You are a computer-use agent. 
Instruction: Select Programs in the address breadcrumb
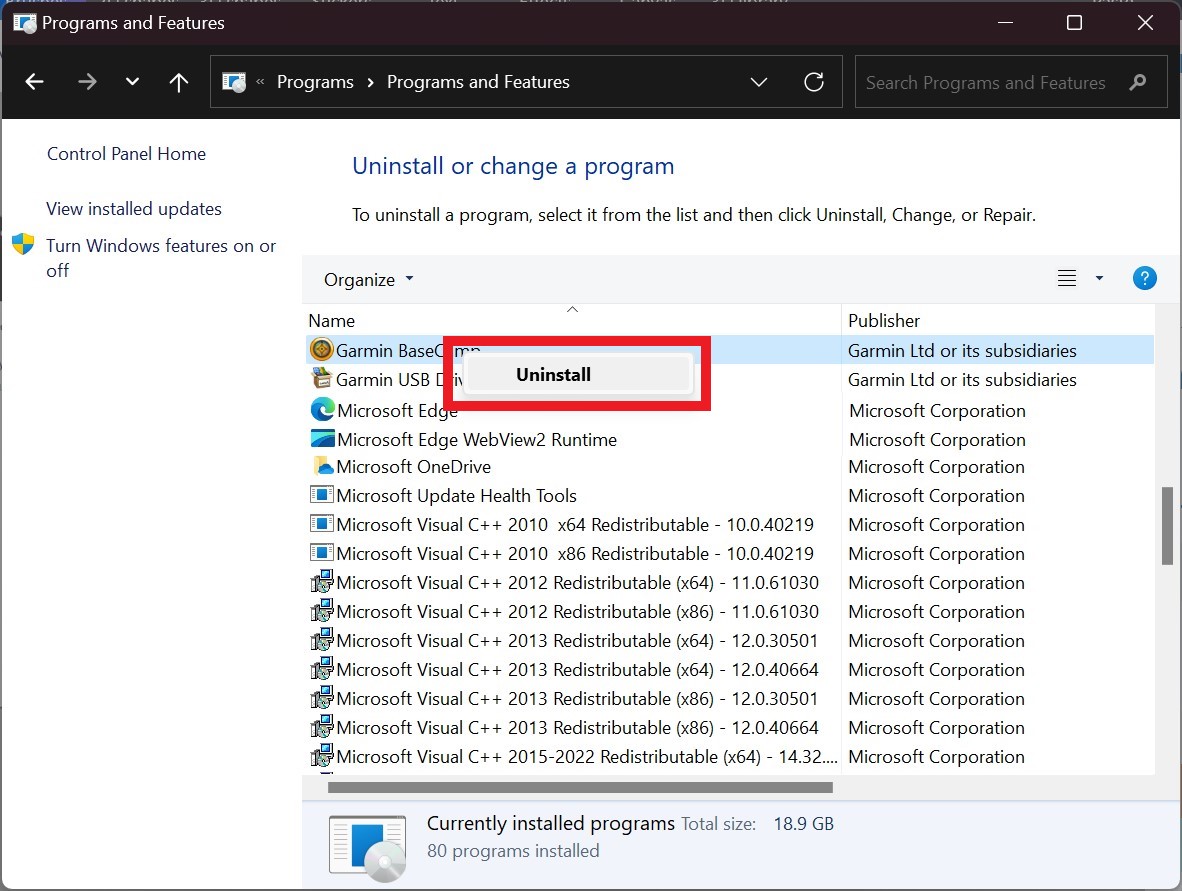(x=315, y=81)
